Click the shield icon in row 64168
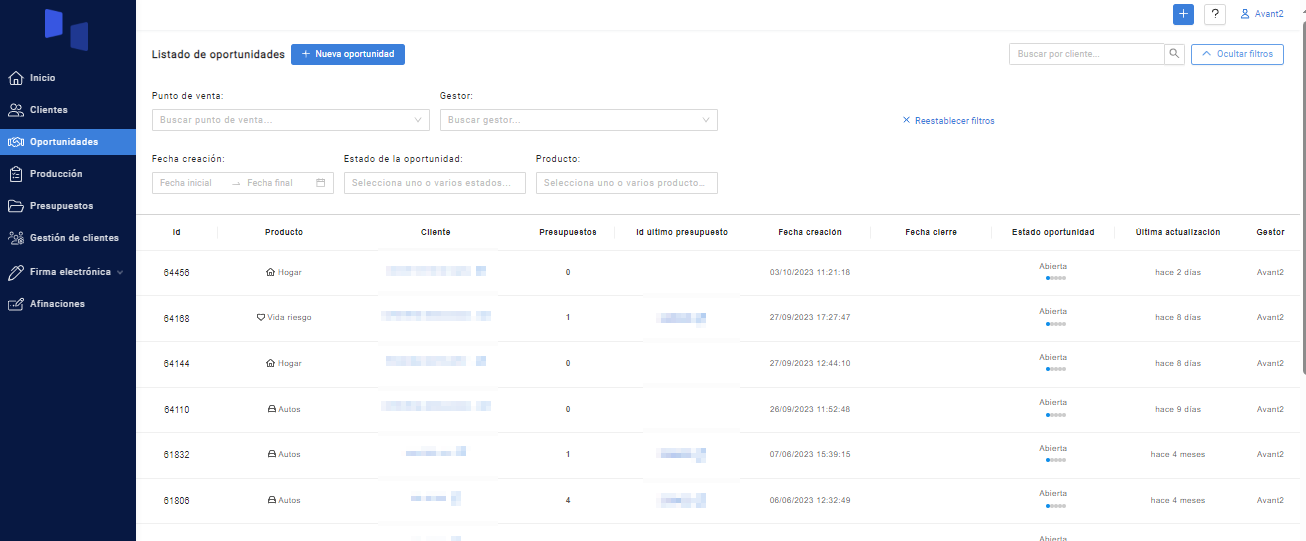 click(261, 318)
